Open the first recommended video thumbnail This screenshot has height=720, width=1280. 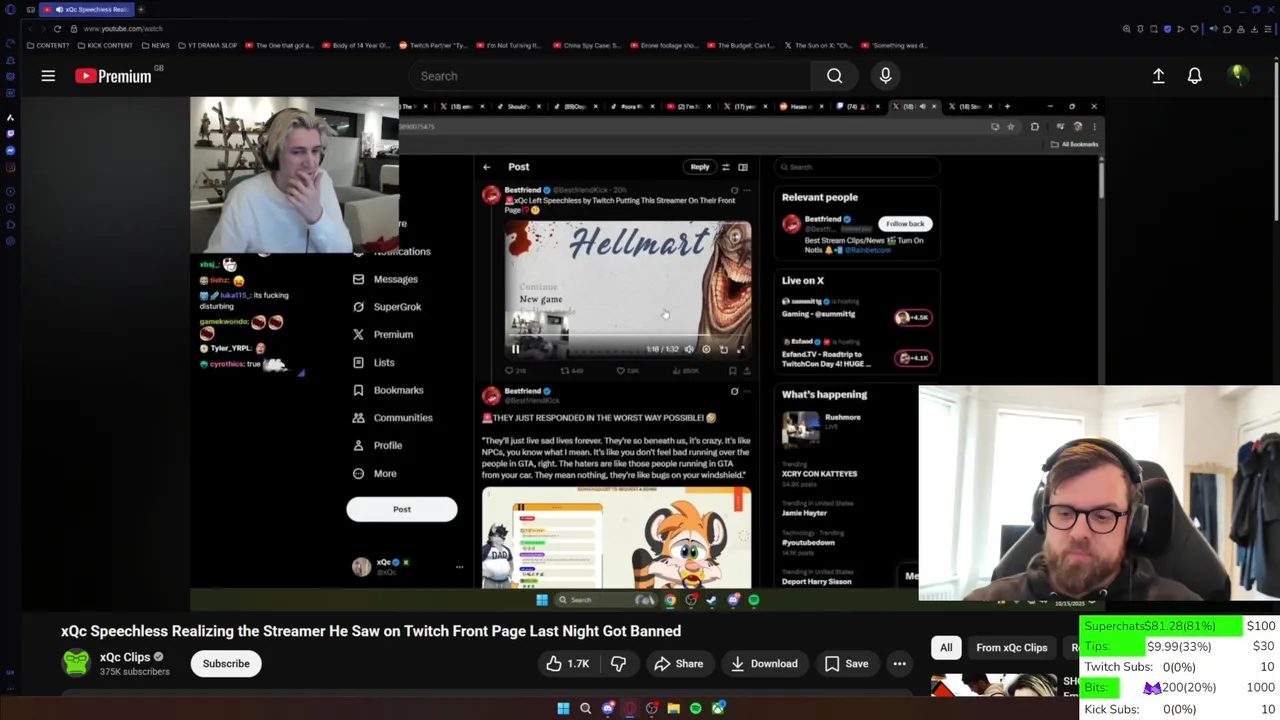pos(993,687)
